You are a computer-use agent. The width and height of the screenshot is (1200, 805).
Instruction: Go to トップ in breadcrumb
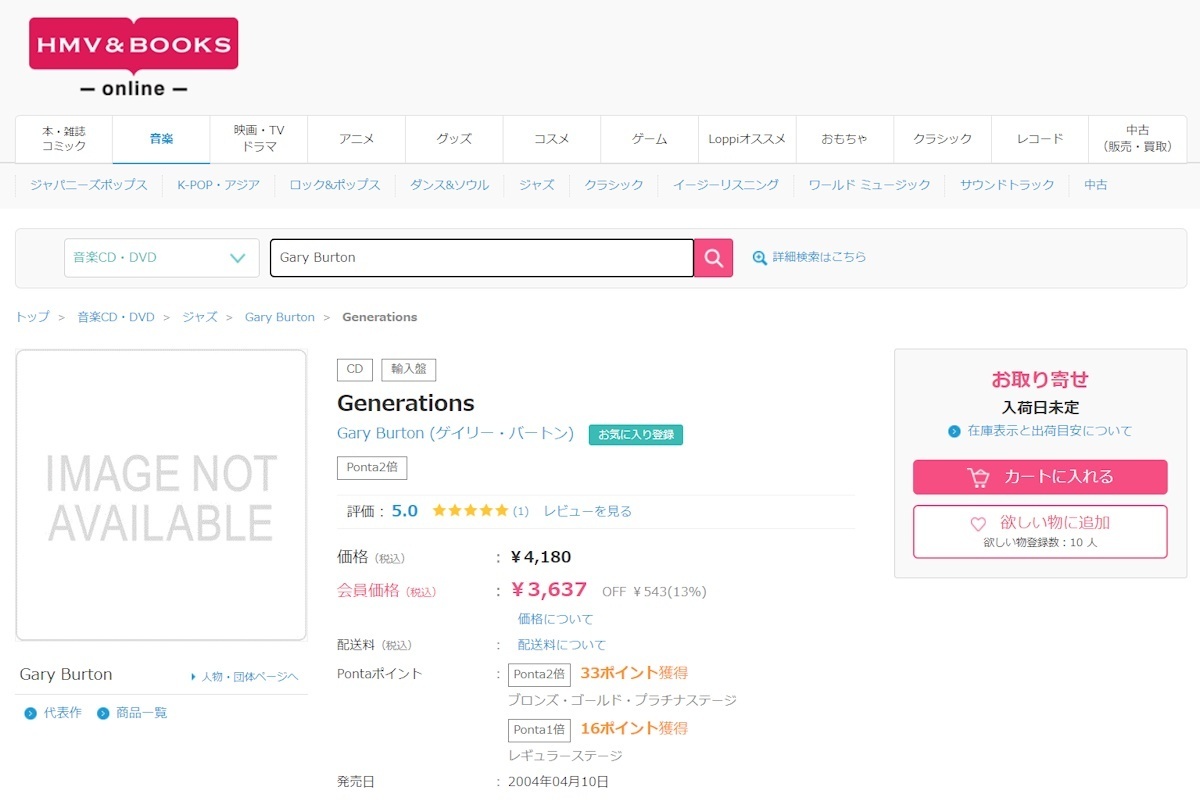click(32, 317)
